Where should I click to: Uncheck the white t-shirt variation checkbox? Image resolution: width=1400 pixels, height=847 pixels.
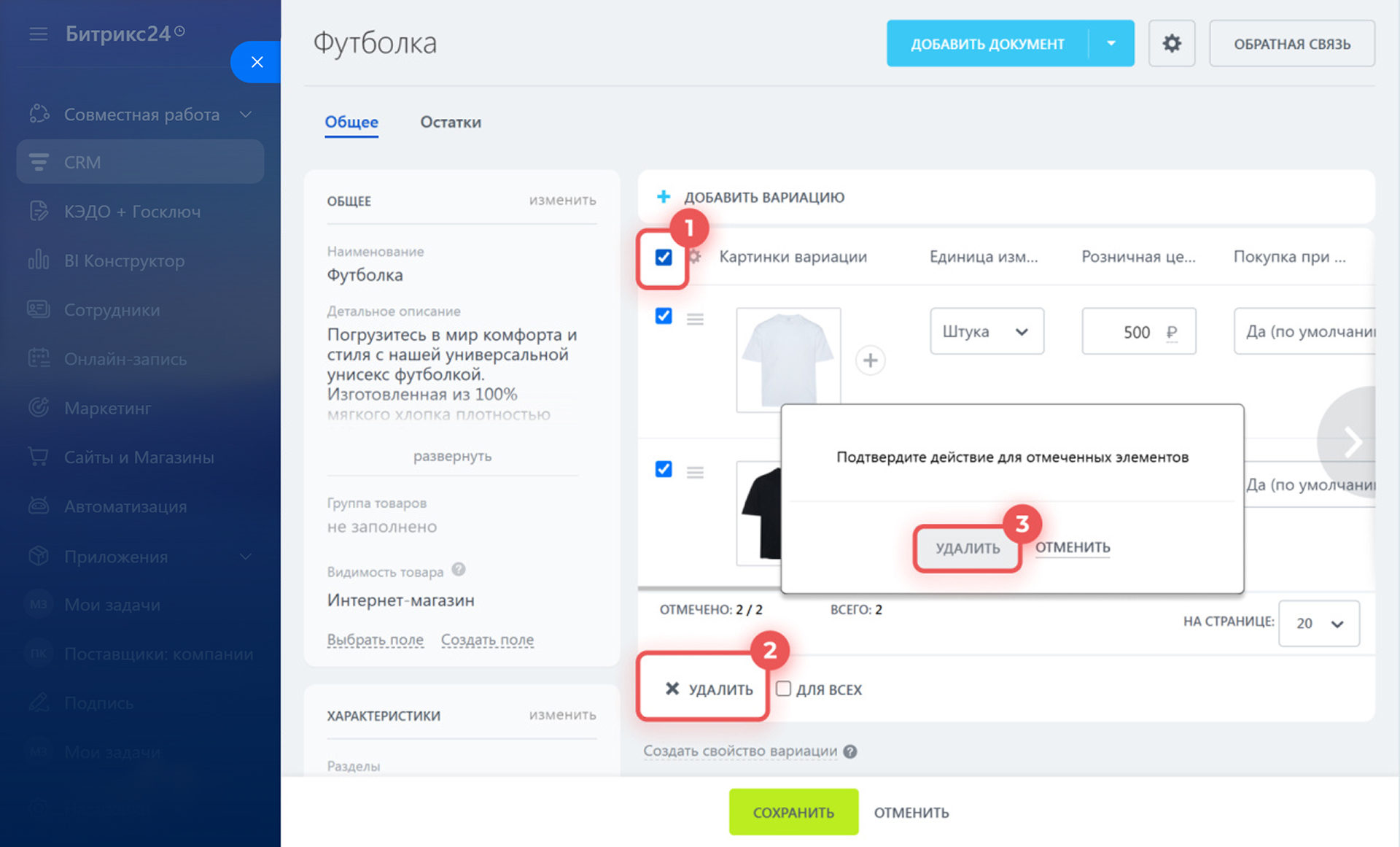point(664,316)
